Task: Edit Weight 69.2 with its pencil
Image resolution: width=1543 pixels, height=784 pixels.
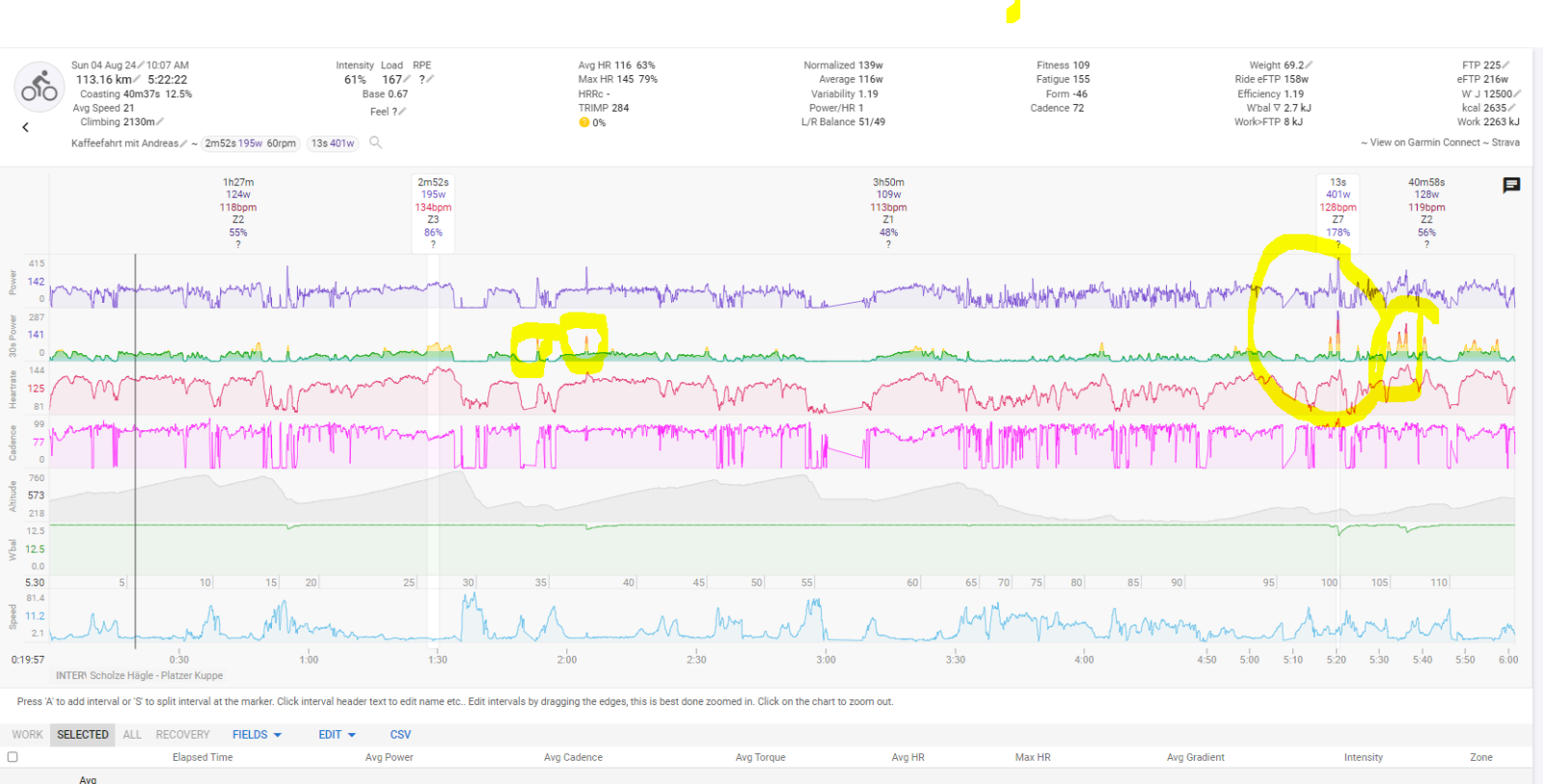Action: (x=1309, y=66)
